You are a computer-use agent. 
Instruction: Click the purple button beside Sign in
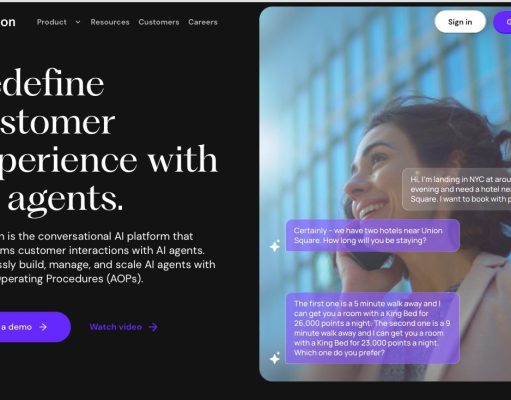502,22
